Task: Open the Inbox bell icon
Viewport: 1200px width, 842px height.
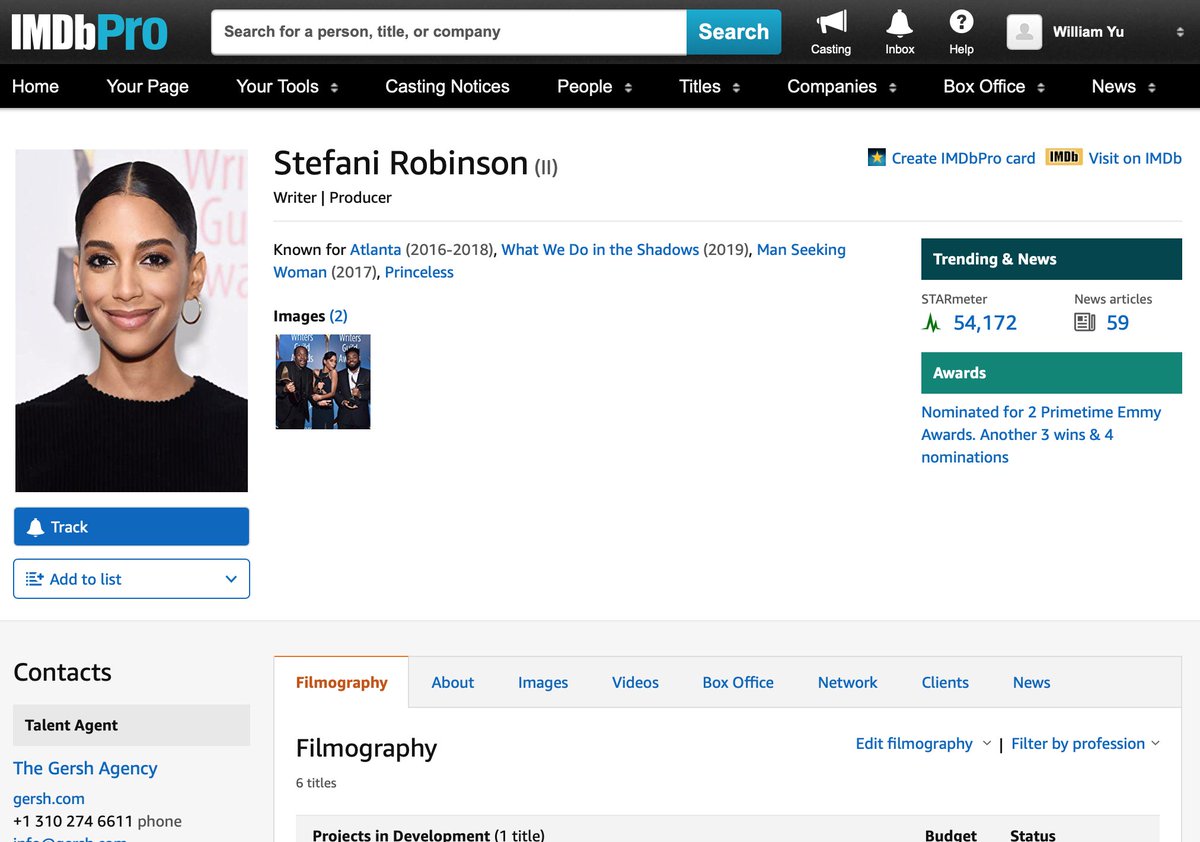Action: (899, 22)
